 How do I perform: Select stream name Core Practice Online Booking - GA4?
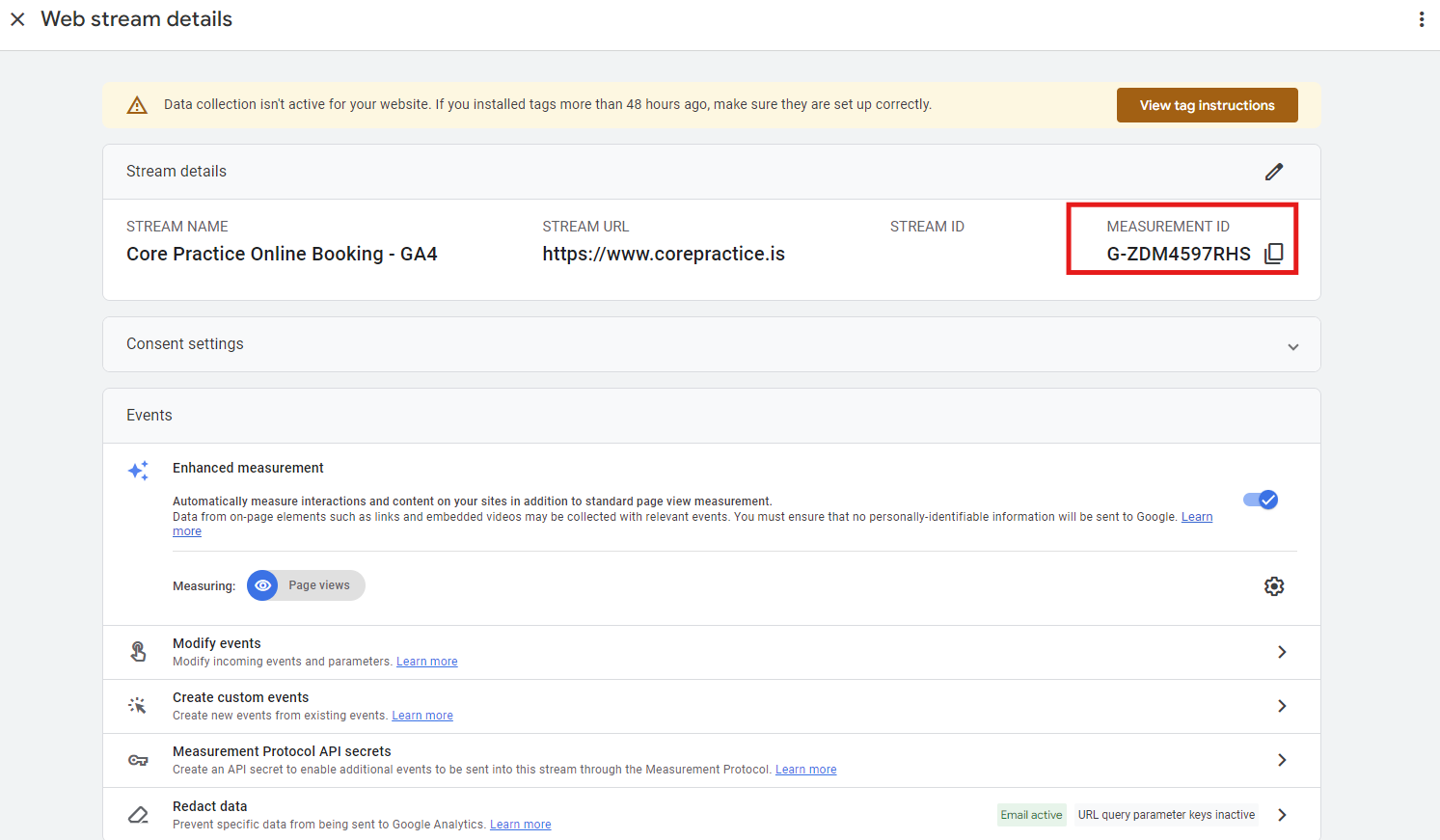(282, 254)
